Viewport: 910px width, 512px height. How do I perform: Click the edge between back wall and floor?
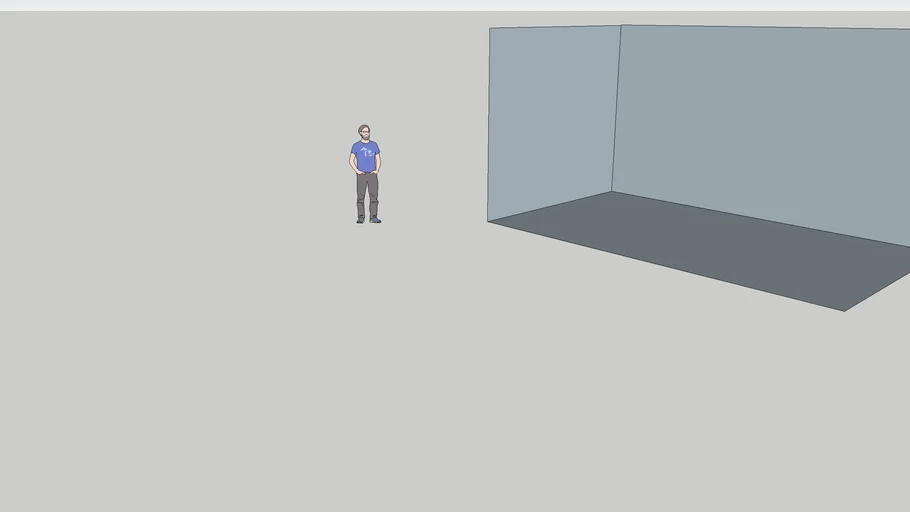[760, 218]
